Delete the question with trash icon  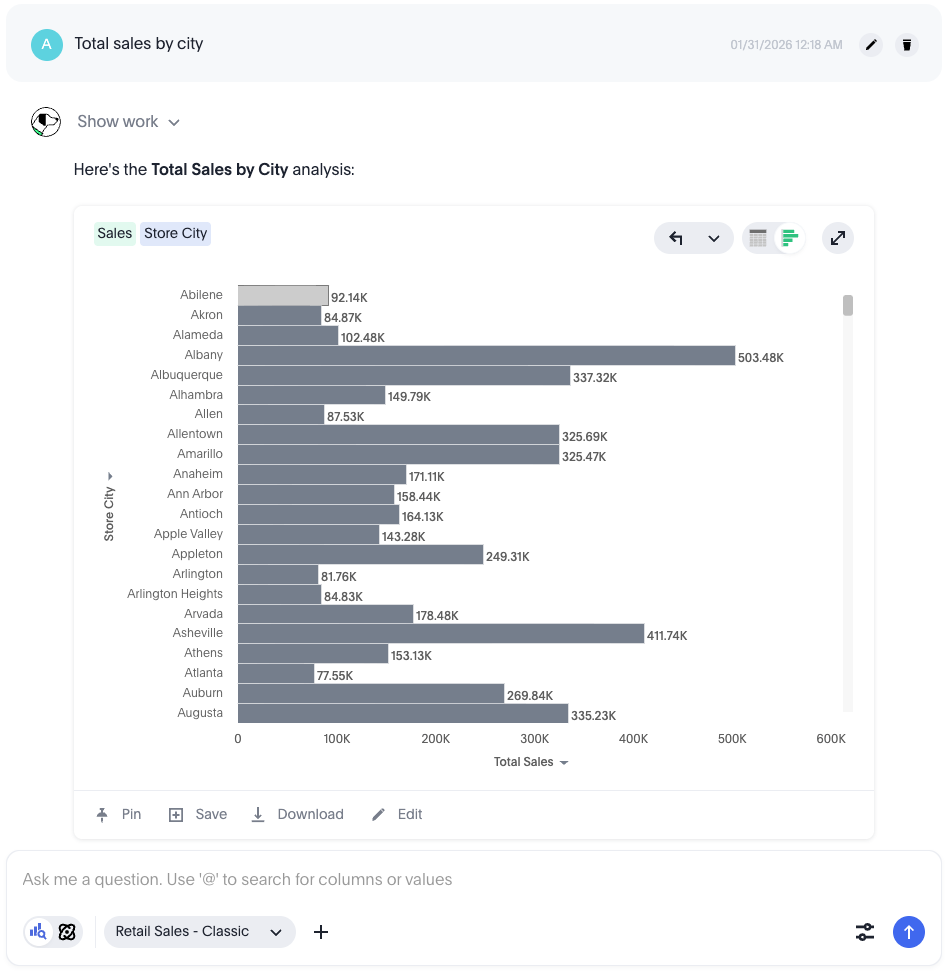pyautogui.click(x=907, y=45)
